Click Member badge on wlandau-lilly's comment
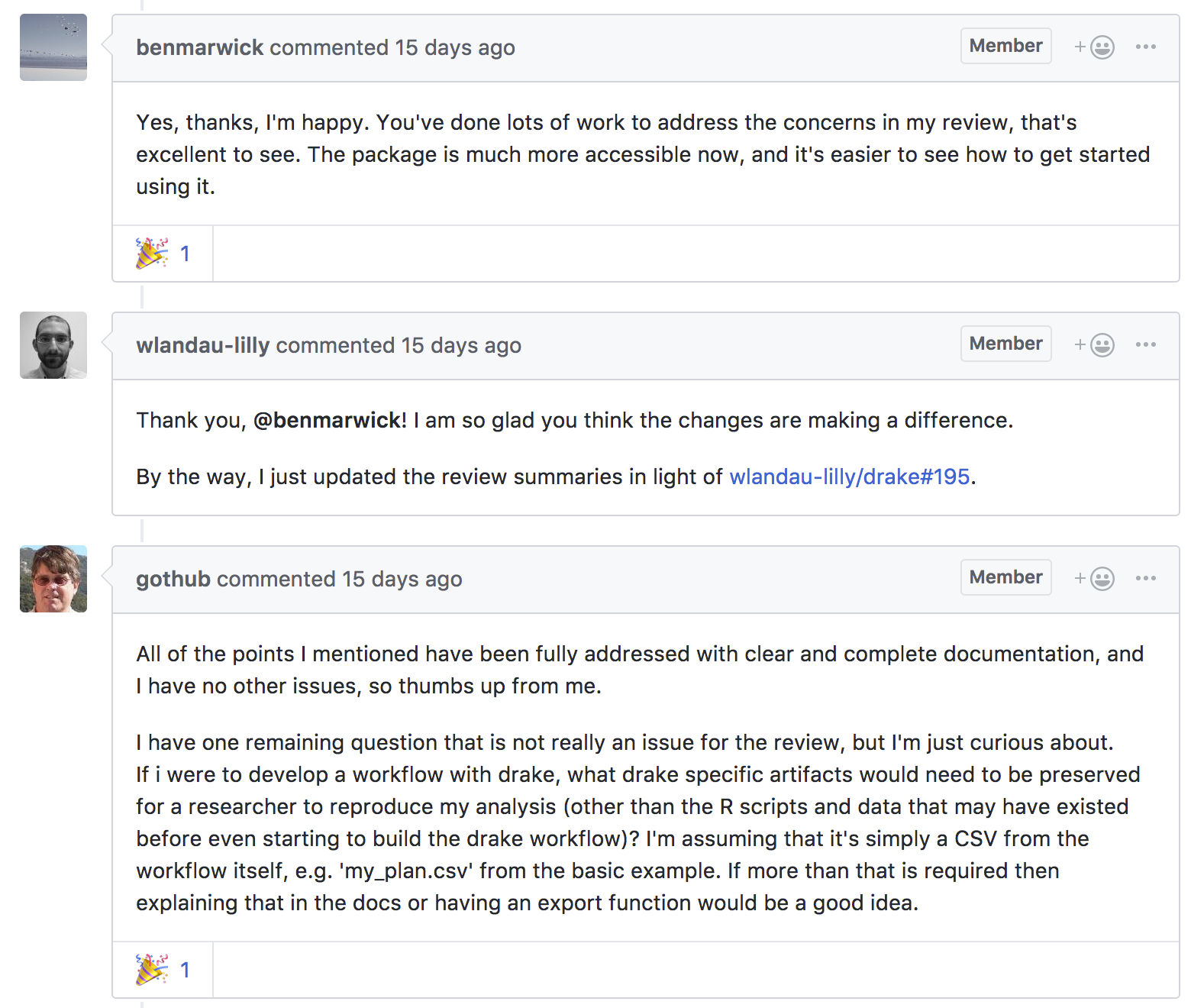 point(1005,344)
